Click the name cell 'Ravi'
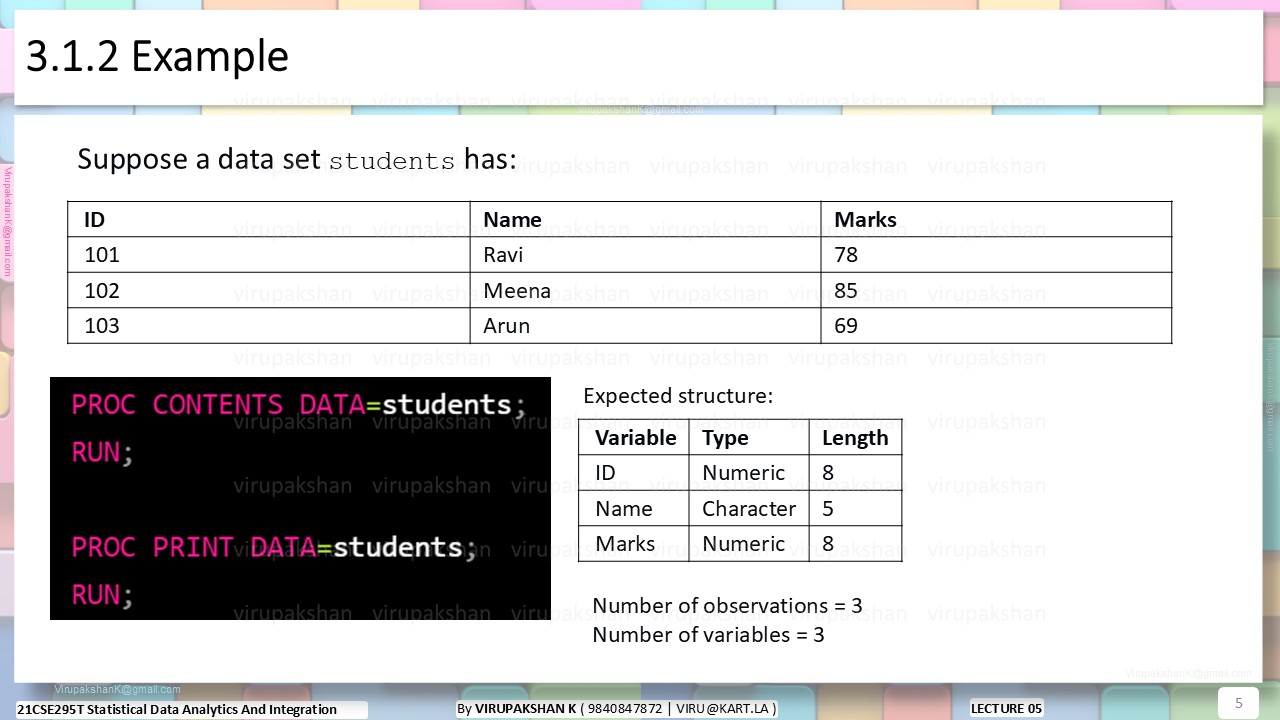The width and height of the screenshot is (1280, 720). (x=645, y=255)
